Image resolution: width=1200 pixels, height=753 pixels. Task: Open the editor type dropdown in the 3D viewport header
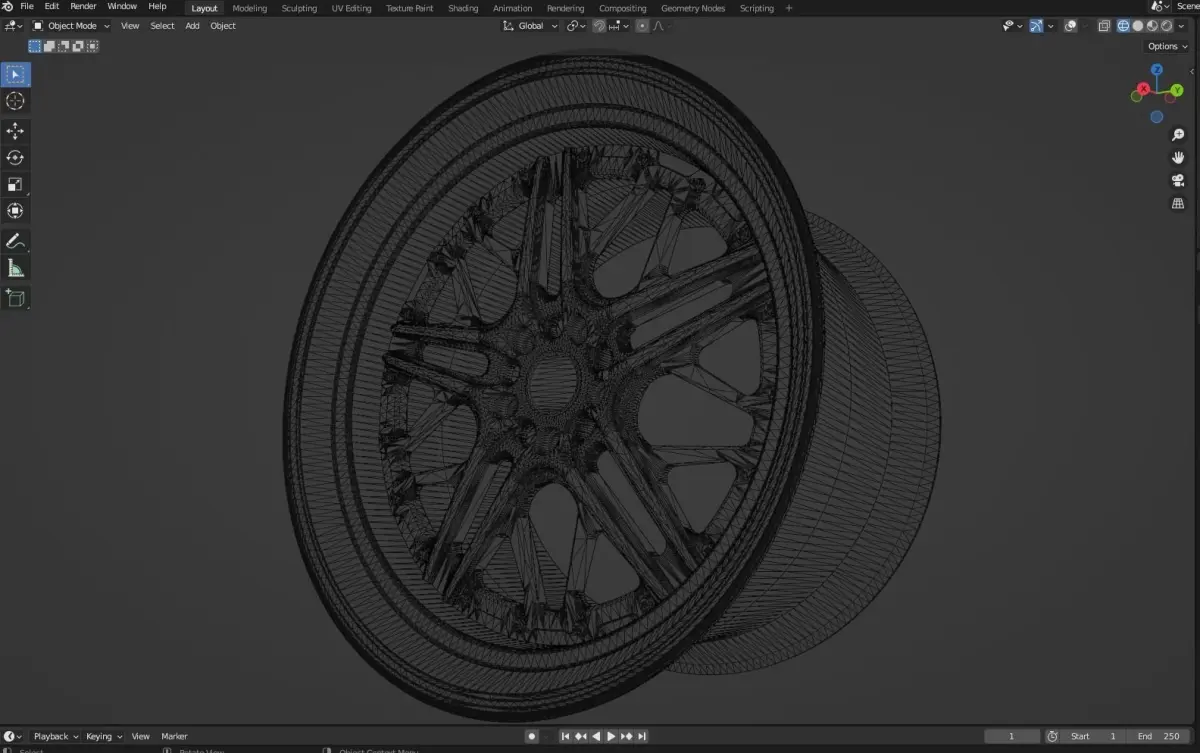(13, 26)
